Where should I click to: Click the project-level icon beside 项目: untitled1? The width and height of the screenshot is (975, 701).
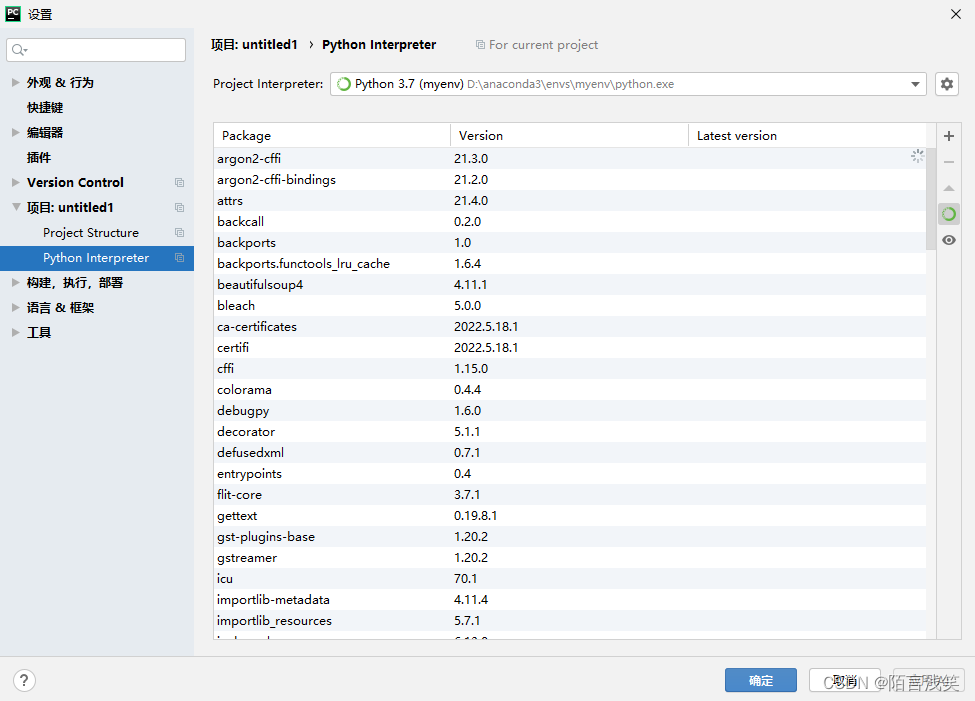click(x=179, y=207)
